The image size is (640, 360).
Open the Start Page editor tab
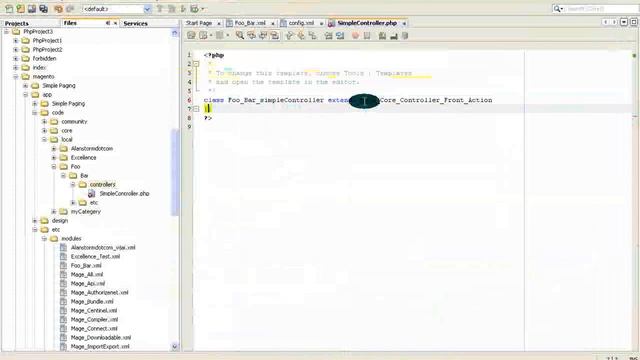[199, 23]
